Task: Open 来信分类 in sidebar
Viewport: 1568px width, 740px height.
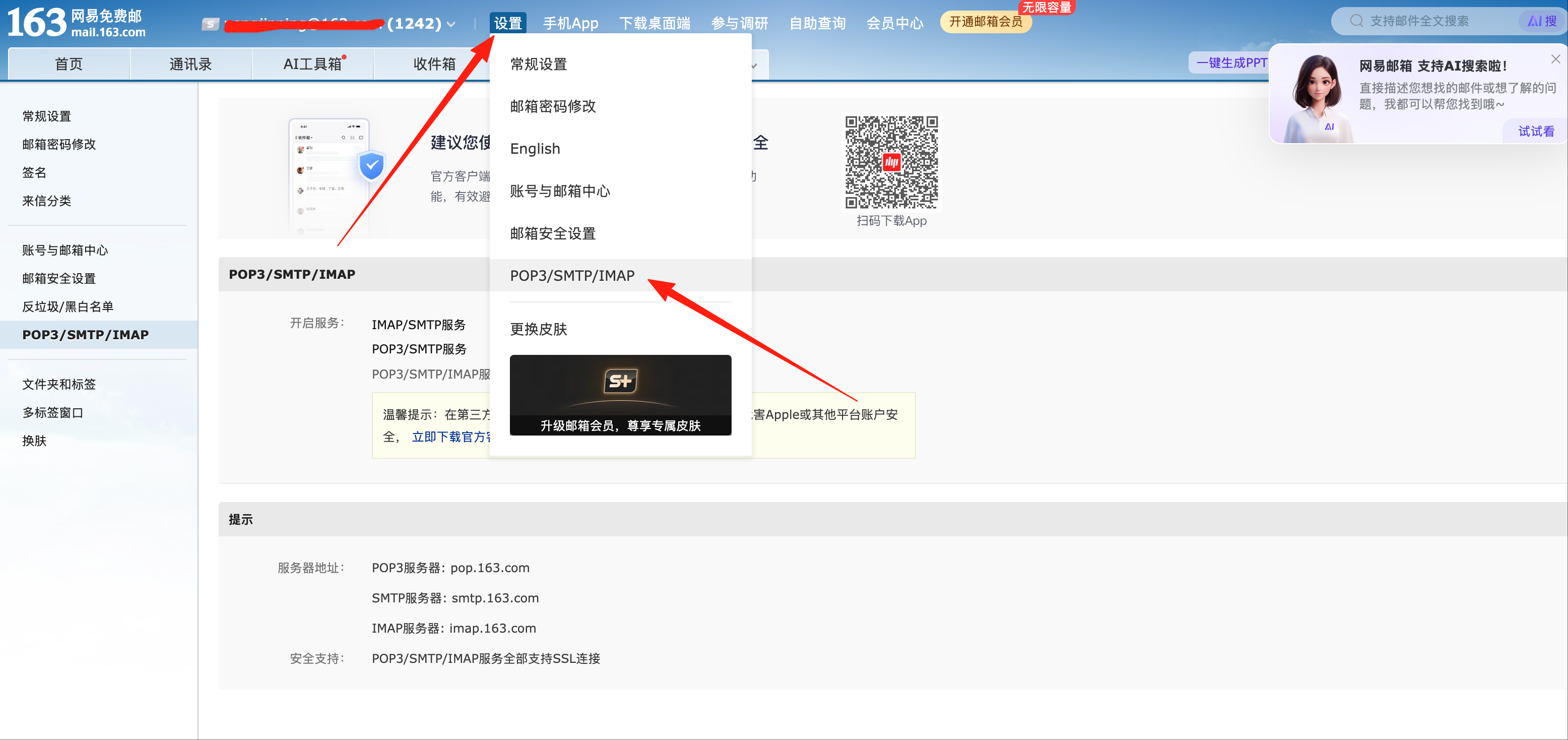Action: [46, 201]
